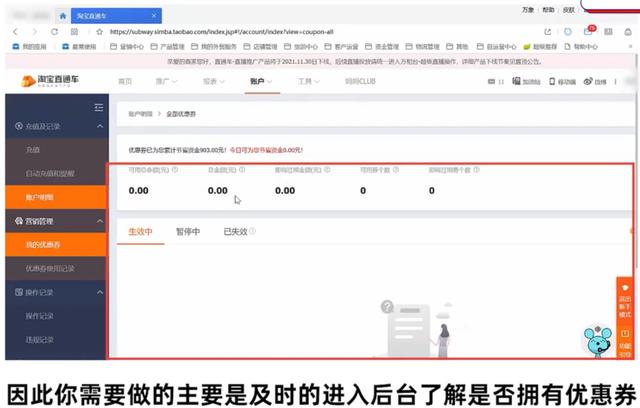Open 首页 in the top navigation
640x408 pixels.
point(124,82)
